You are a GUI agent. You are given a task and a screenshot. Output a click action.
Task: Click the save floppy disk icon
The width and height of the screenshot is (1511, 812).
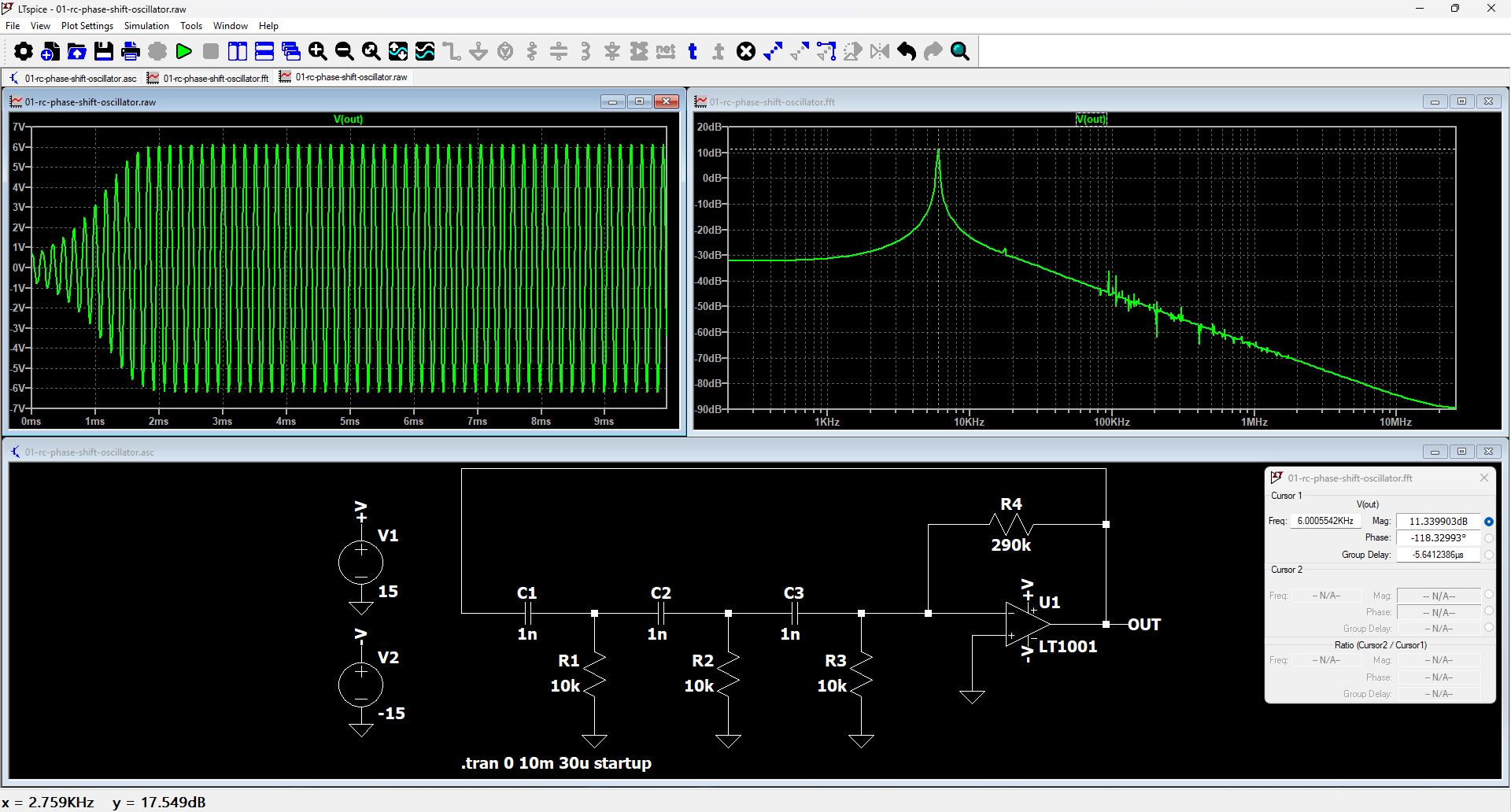coord(104,52)
